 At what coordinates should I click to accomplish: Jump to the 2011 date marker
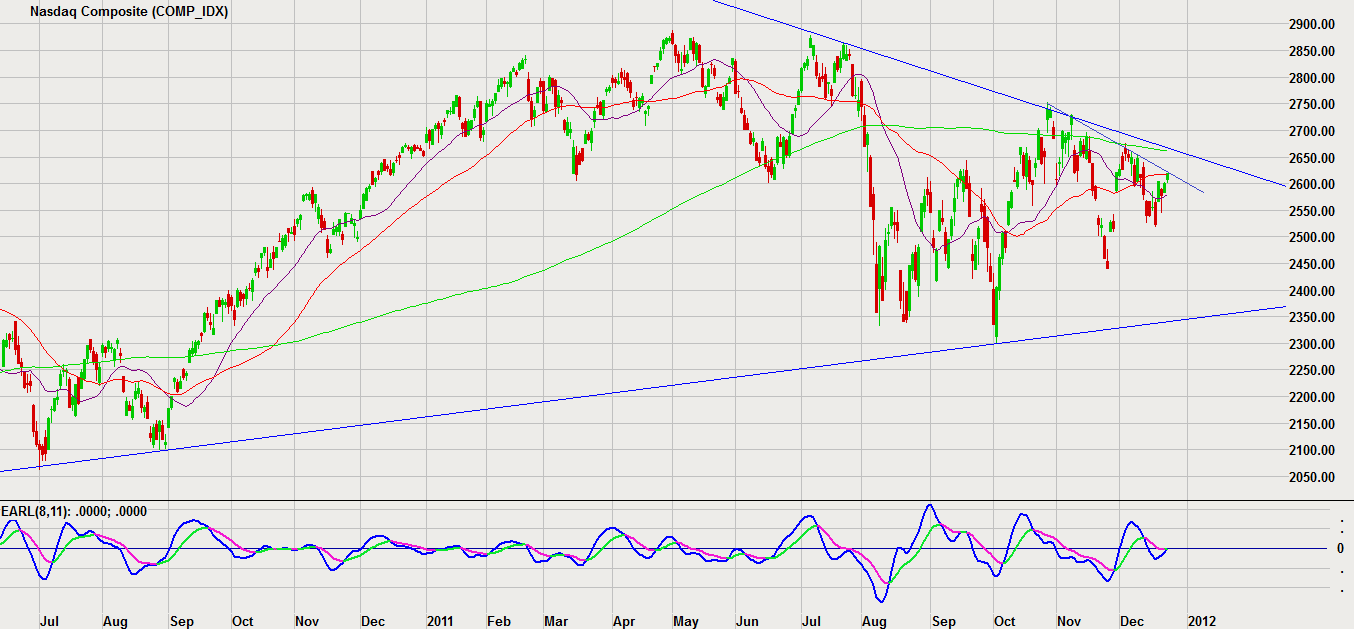[x=440, y=621]
